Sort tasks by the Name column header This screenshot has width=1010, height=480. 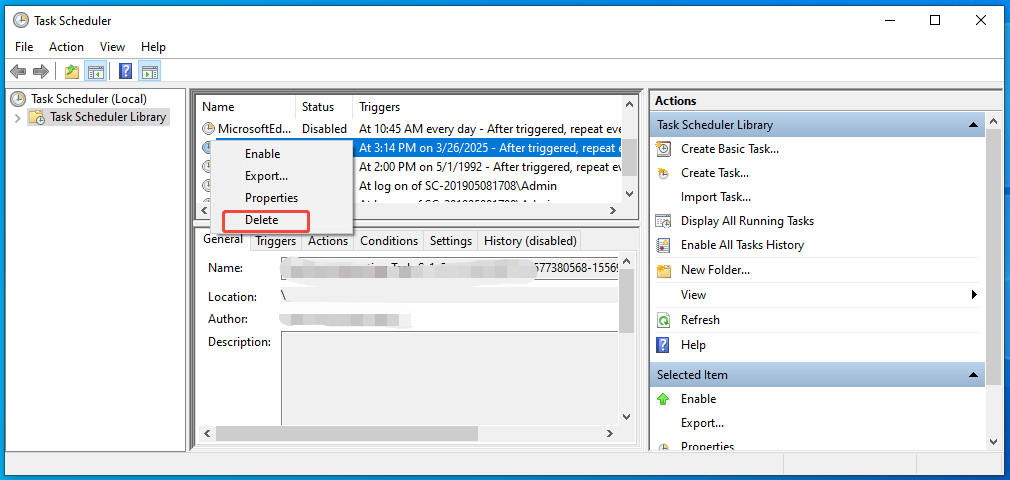(247, 107)
